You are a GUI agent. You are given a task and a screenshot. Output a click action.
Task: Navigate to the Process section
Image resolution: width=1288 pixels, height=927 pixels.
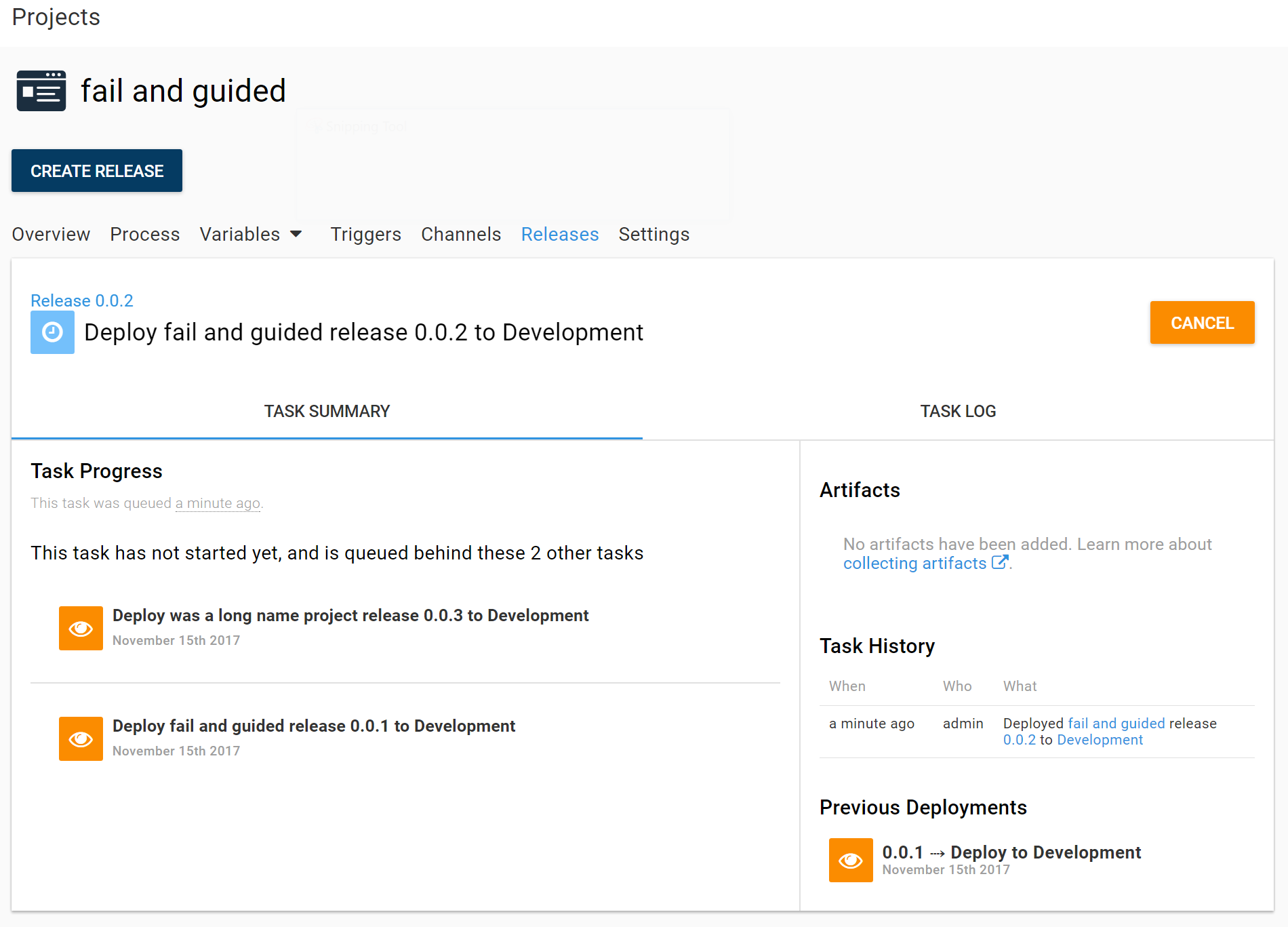(x=144, y=234)
